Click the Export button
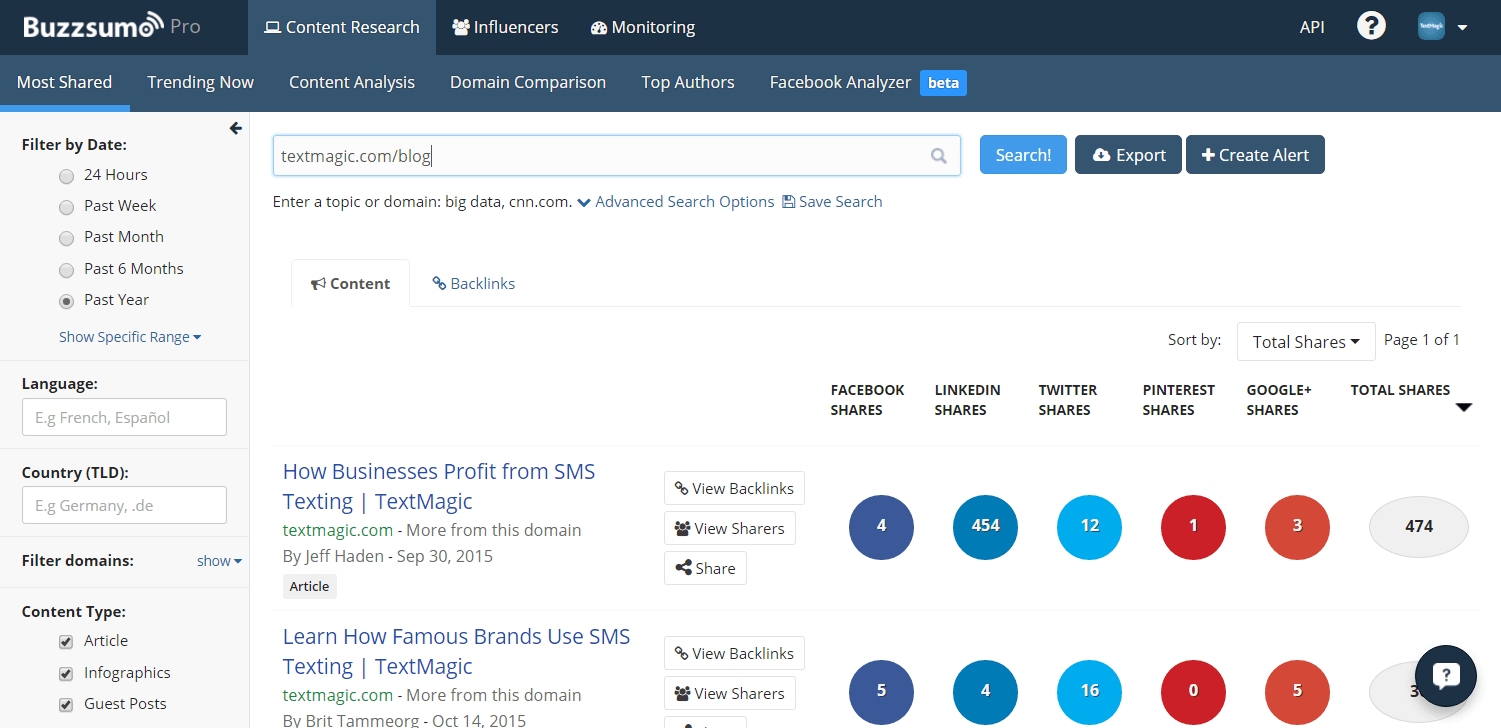Screen dimensions: 1501x728 (x=1128, y=155)
